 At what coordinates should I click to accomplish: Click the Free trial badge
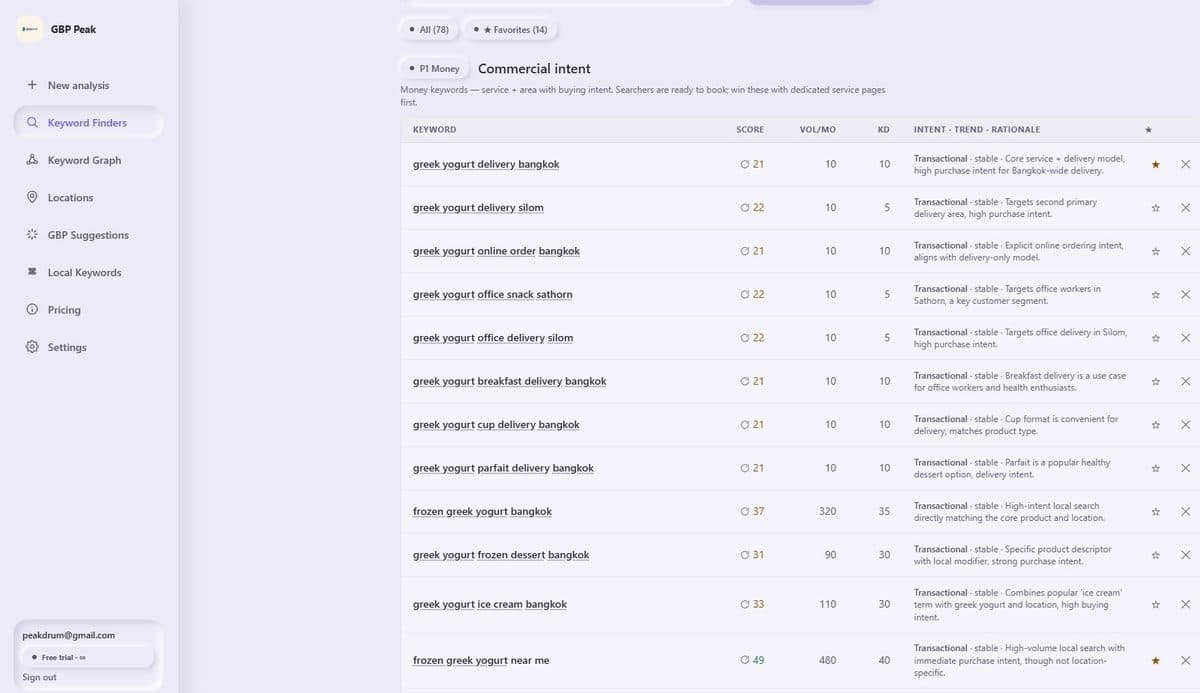tap(88, 657)
